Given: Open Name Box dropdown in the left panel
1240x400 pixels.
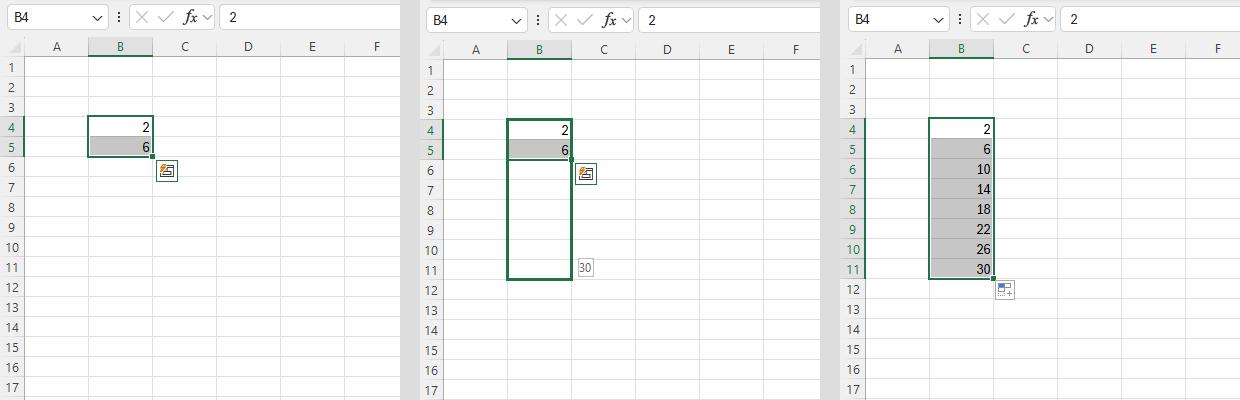Looking at the screenshot, I should [97, 18].
